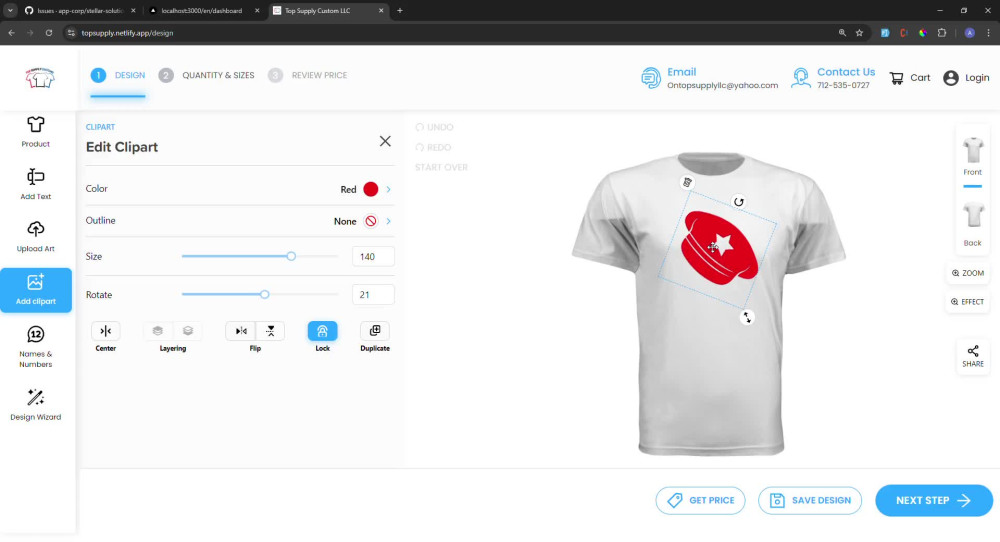Launch the Design Wizard
Screen dimensions: 1000x542
tap(36, 405)
